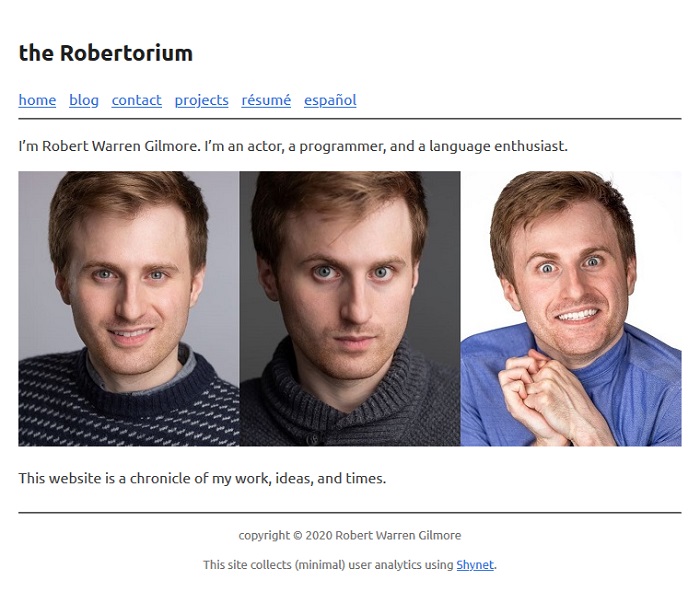Visit the projects page
The width and height of the screenshot is (700, 603).
click(201, 100)
